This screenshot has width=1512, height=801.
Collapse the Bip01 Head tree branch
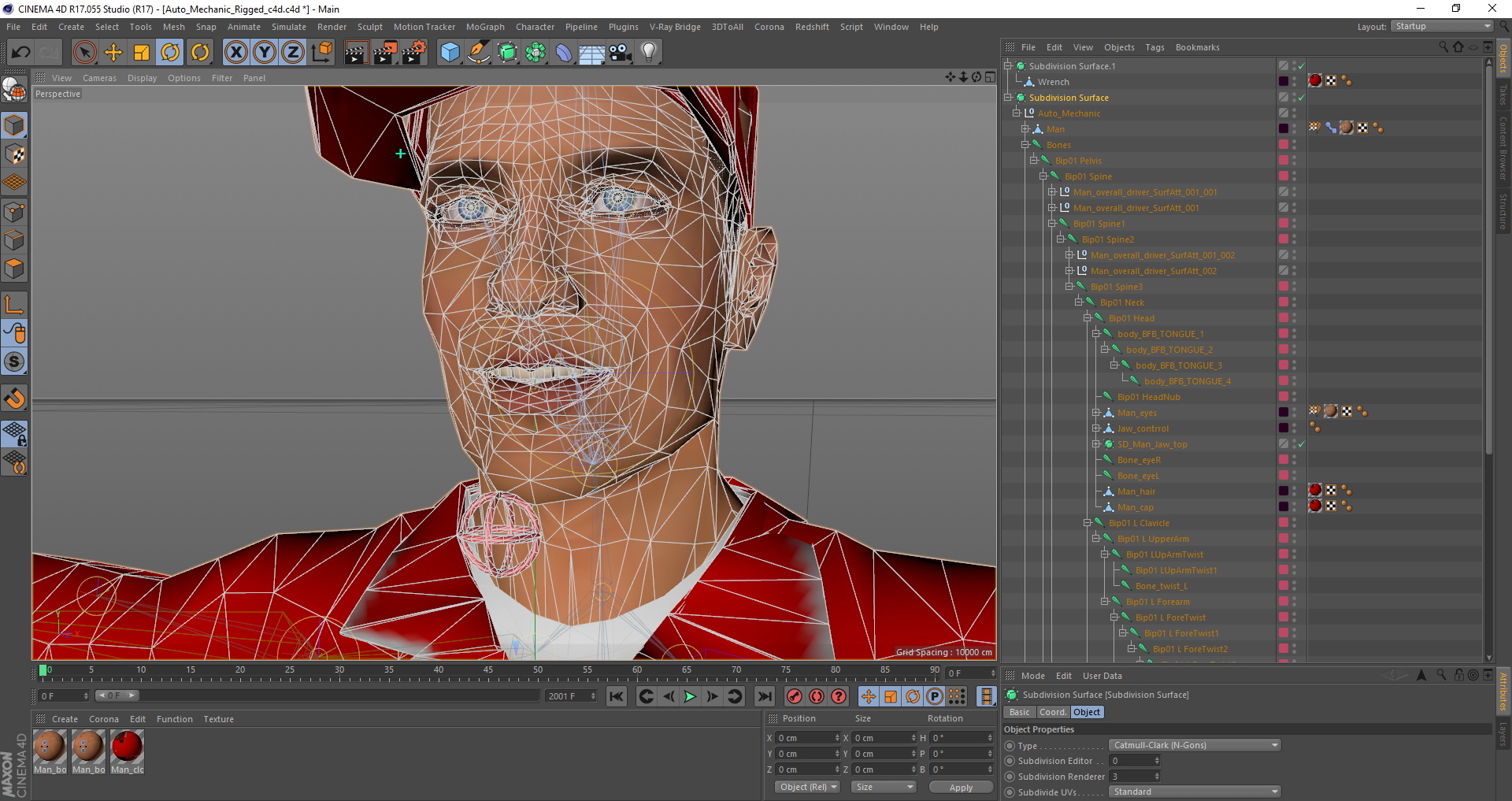(1088, 317)
